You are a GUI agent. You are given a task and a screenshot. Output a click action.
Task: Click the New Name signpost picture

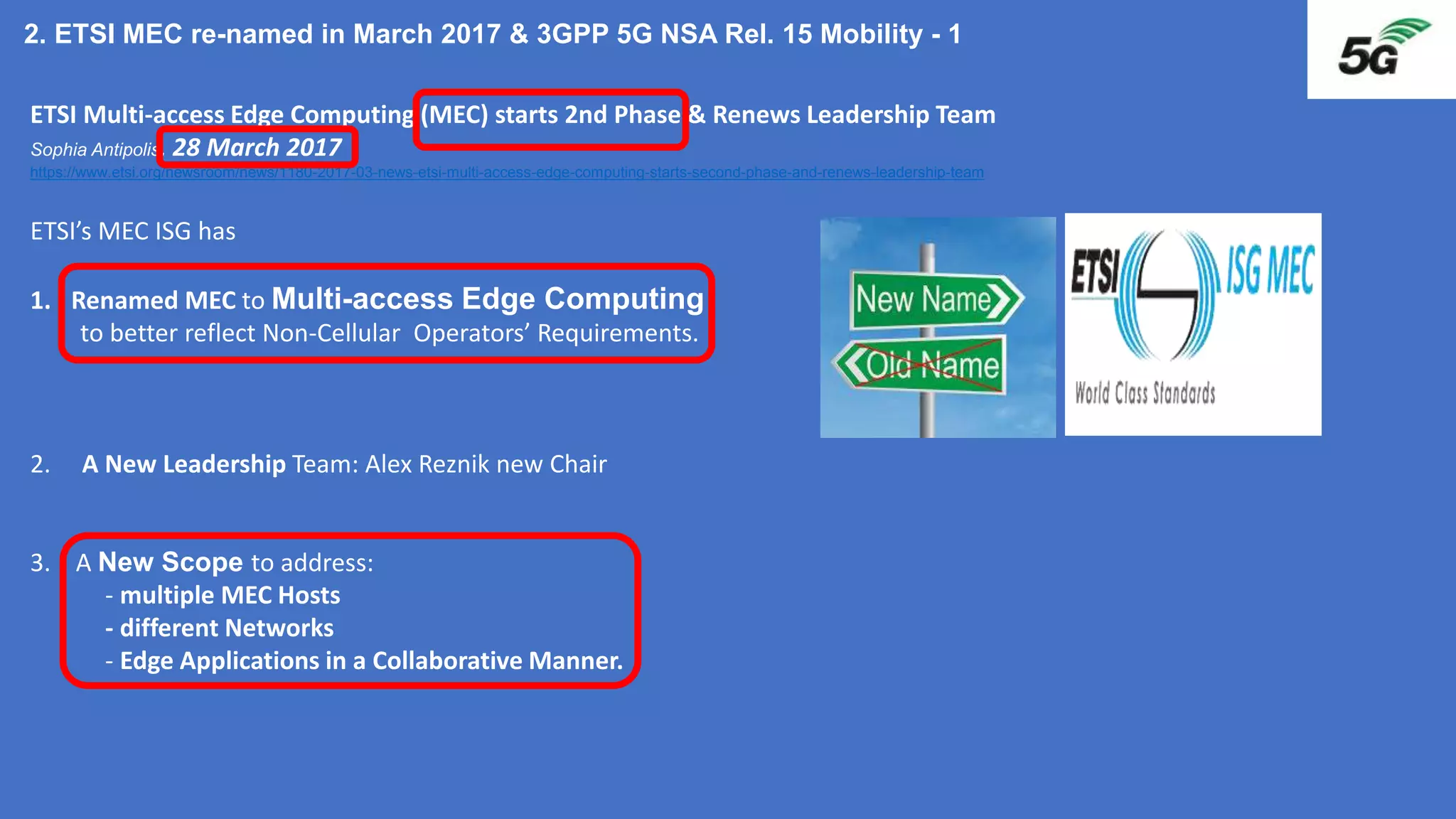coord(938,327)
